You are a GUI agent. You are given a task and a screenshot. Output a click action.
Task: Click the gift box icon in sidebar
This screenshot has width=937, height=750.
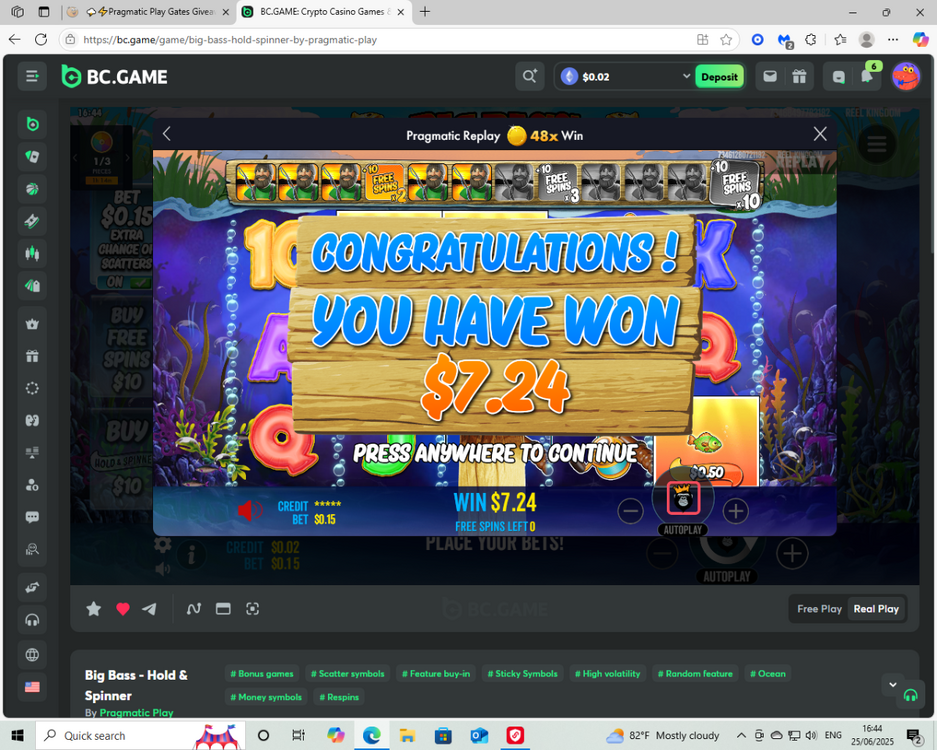pos(32,356)
